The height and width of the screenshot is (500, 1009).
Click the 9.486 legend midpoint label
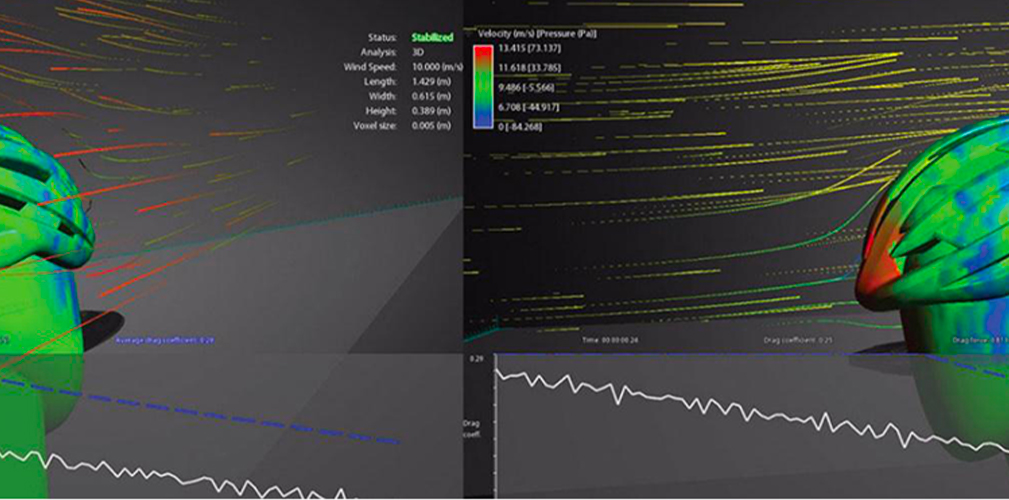533,86
